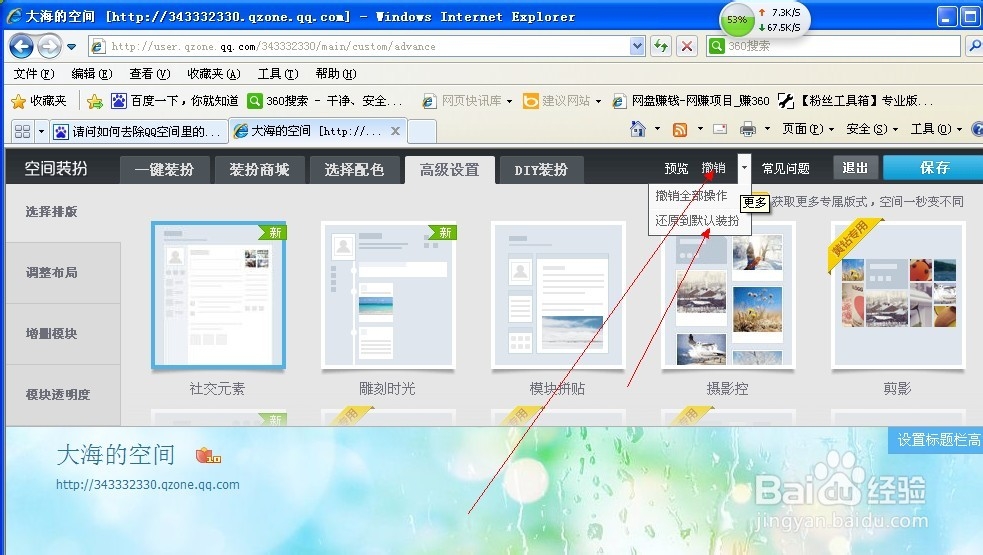Click the browser Forward arrow button
This screenshot has width=983, height=555.
tap(49, 46)
